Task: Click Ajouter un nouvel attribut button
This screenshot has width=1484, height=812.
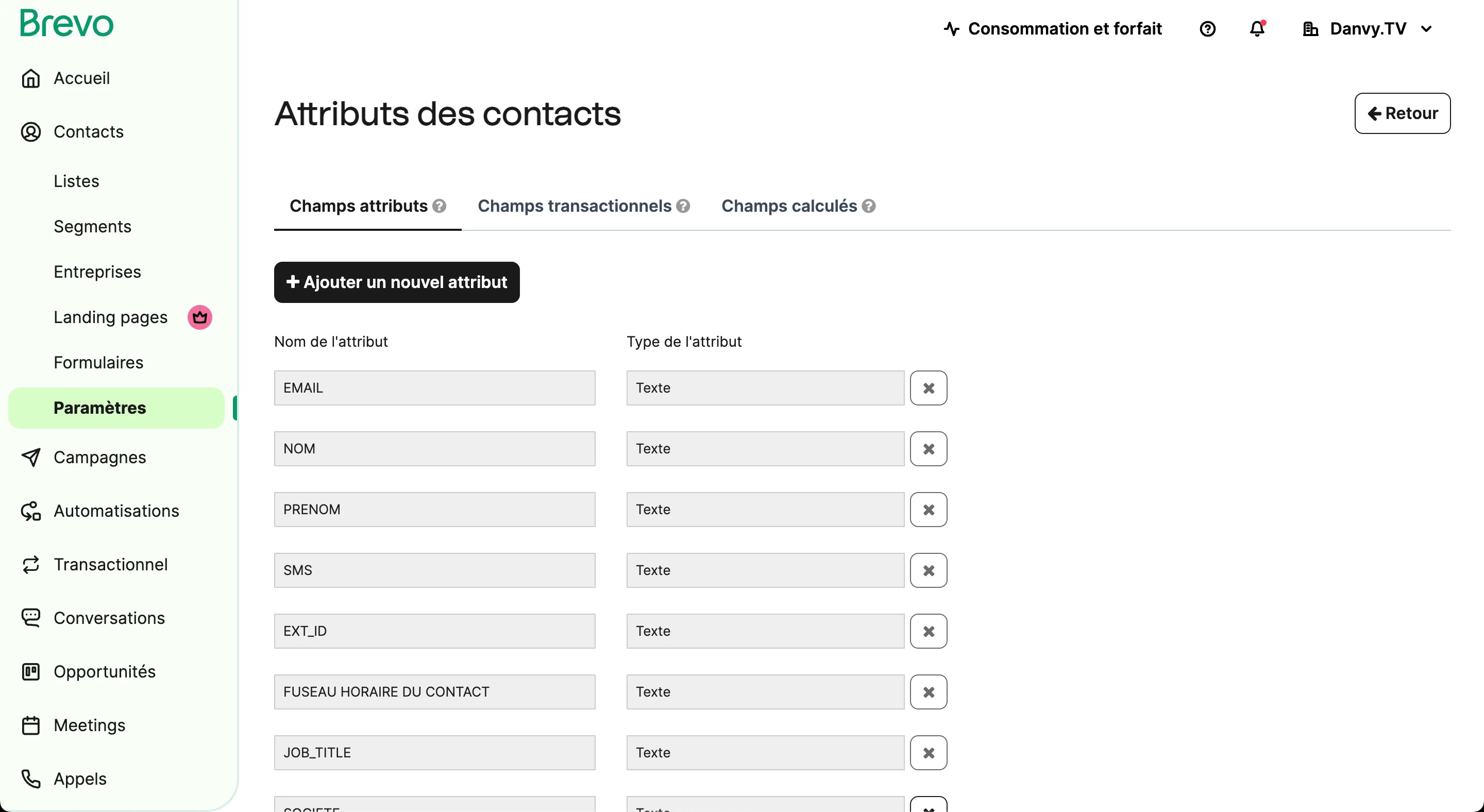Action: click(x=397, y=282)
